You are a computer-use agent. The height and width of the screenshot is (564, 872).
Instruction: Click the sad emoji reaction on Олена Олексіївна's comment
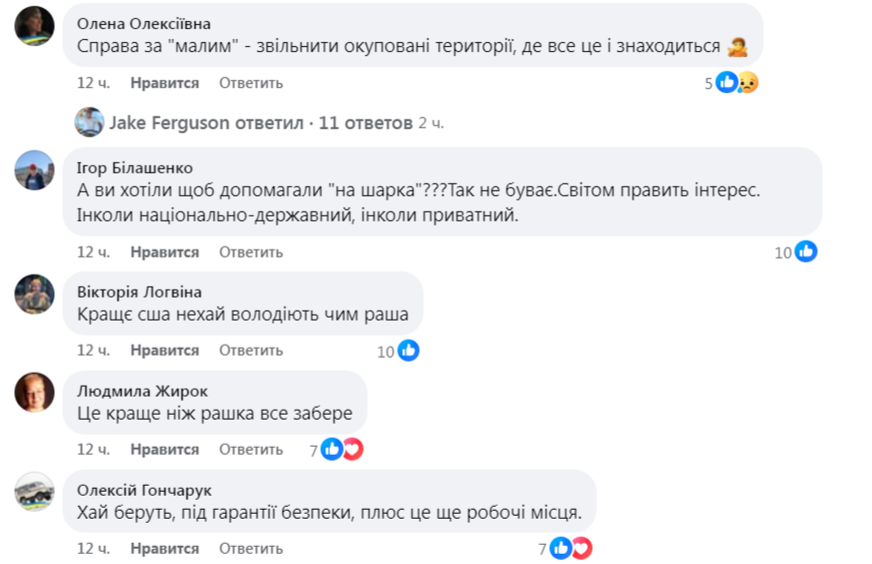[747, 83]
